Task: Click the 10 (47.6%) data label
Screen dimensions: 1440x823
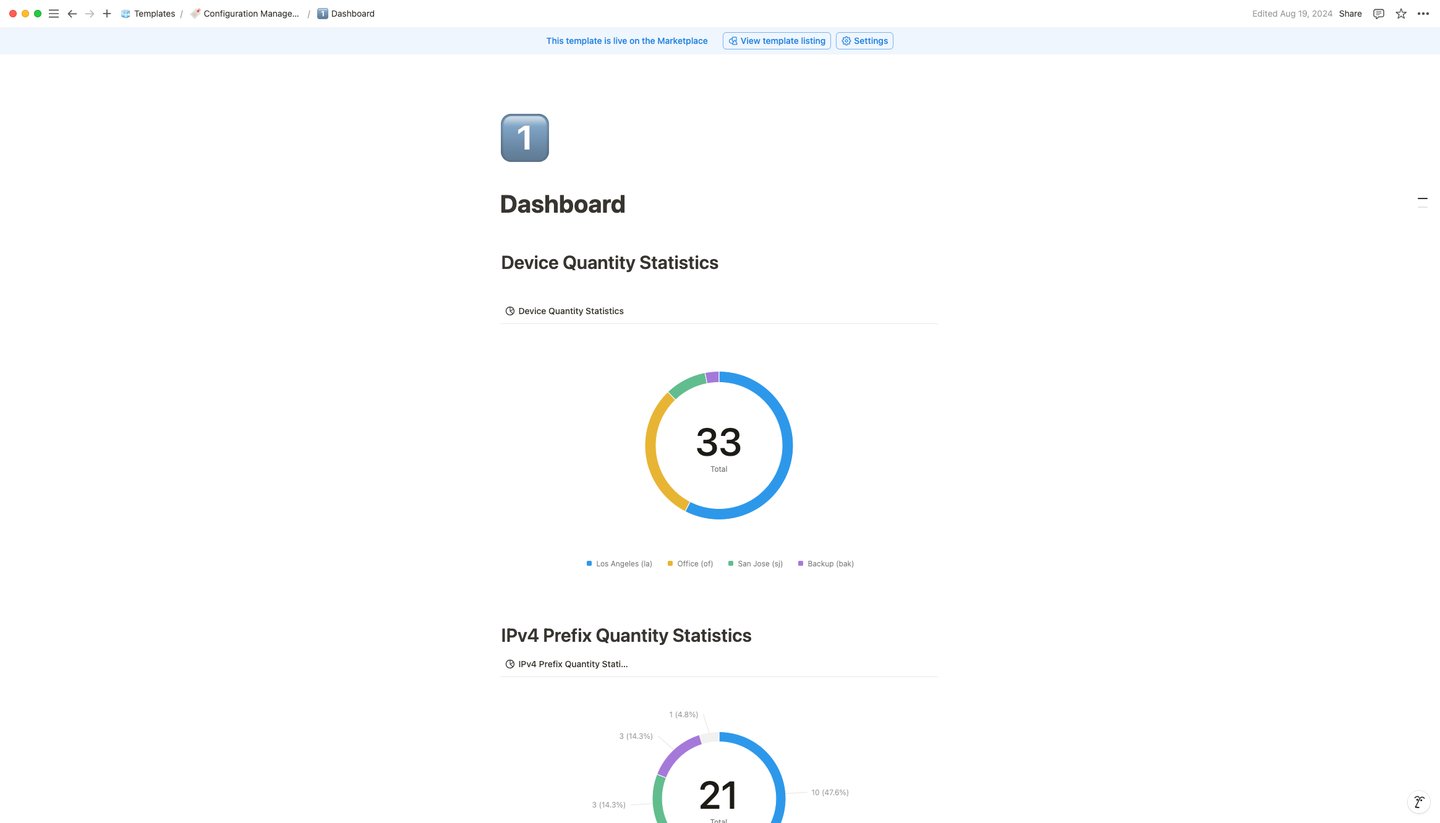Action: coord(829,792)
